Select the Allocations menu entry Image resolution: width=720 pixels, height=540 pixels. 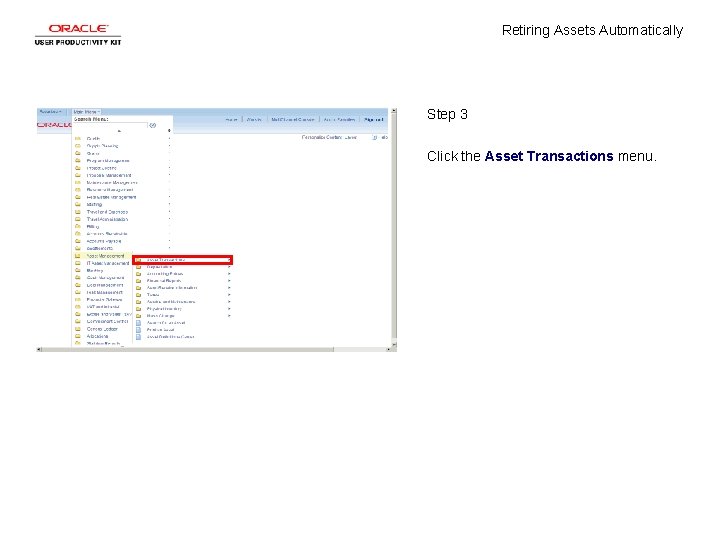97,336
